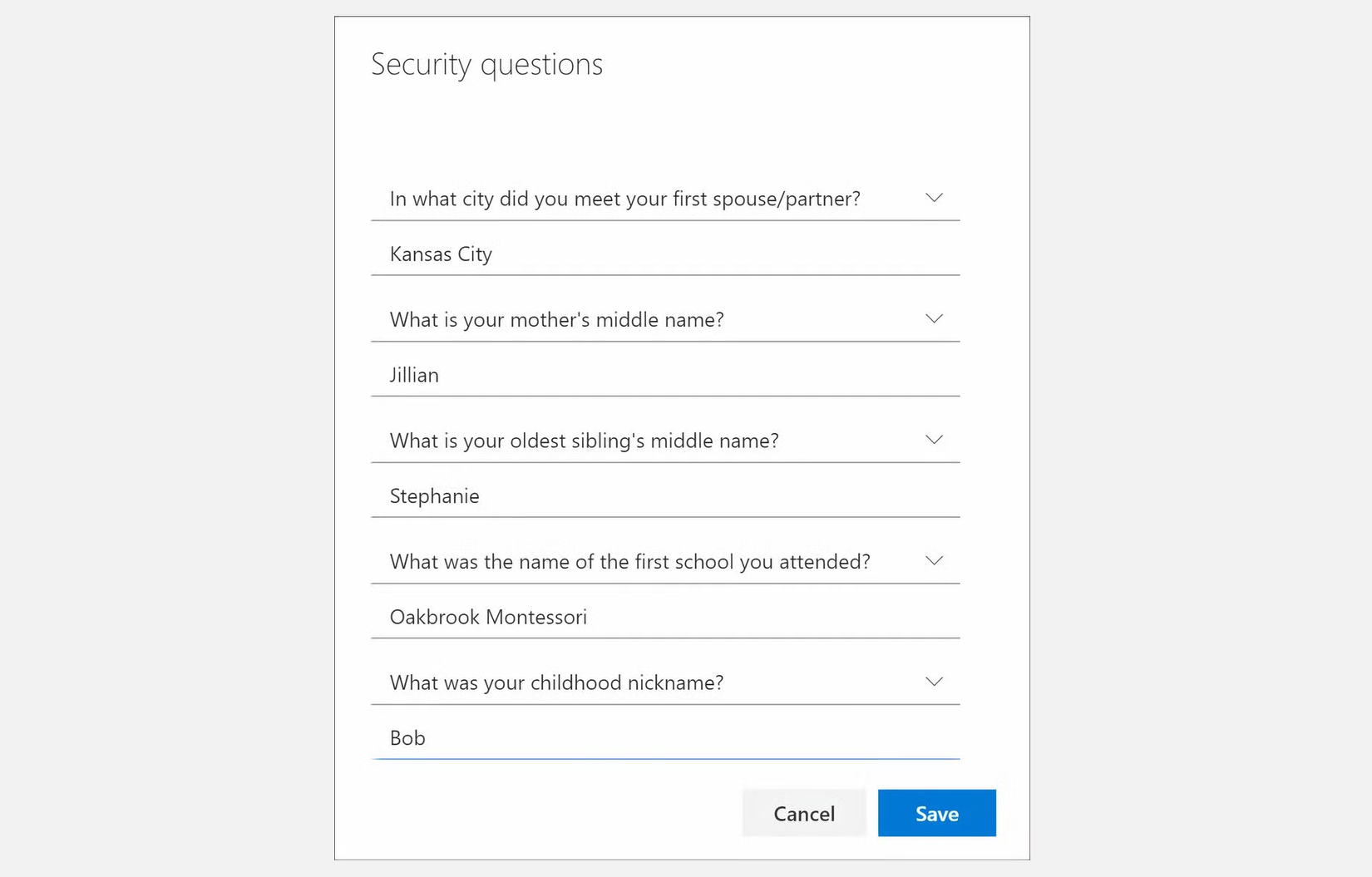Screen dimensions: 1372x877
Task: Click the Jillian answer field
Action: (665, 374)
